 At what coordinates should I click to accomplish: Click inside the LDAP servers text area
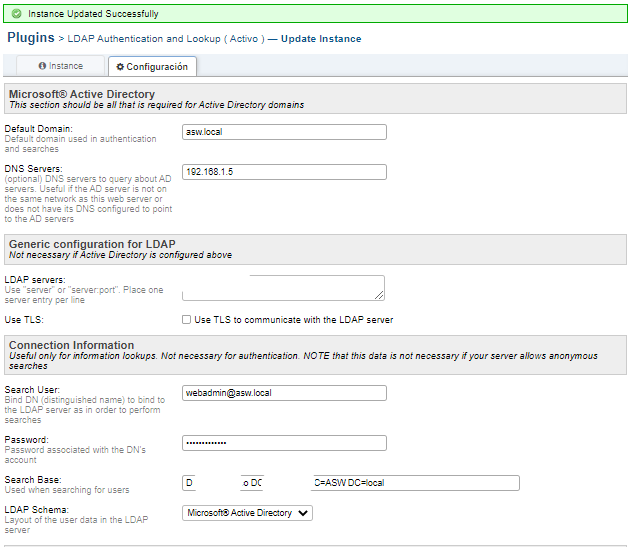click(x=282, y=287)
